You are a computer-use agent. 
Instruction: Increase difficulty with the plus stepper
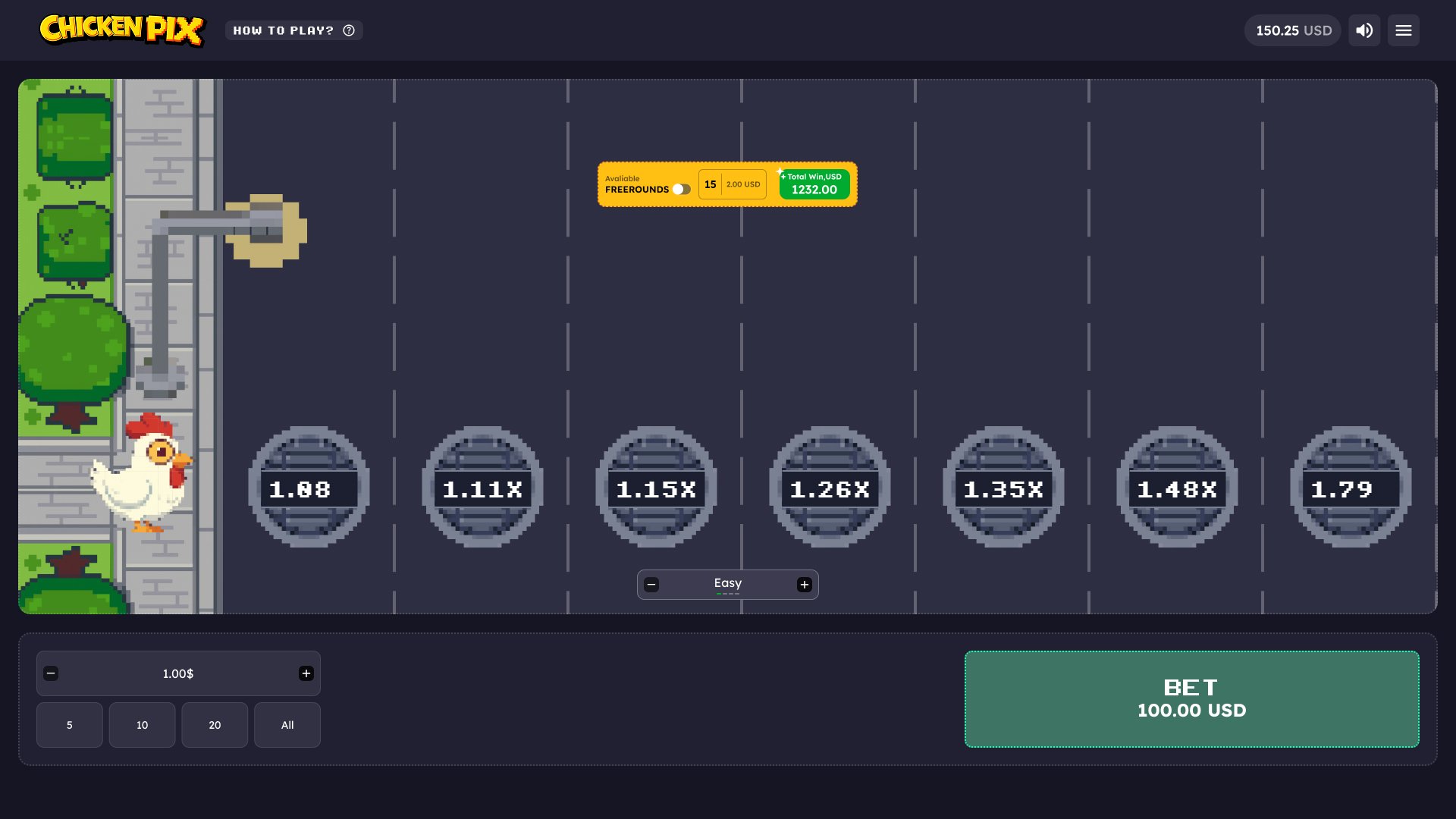click(x=805, y=584)
